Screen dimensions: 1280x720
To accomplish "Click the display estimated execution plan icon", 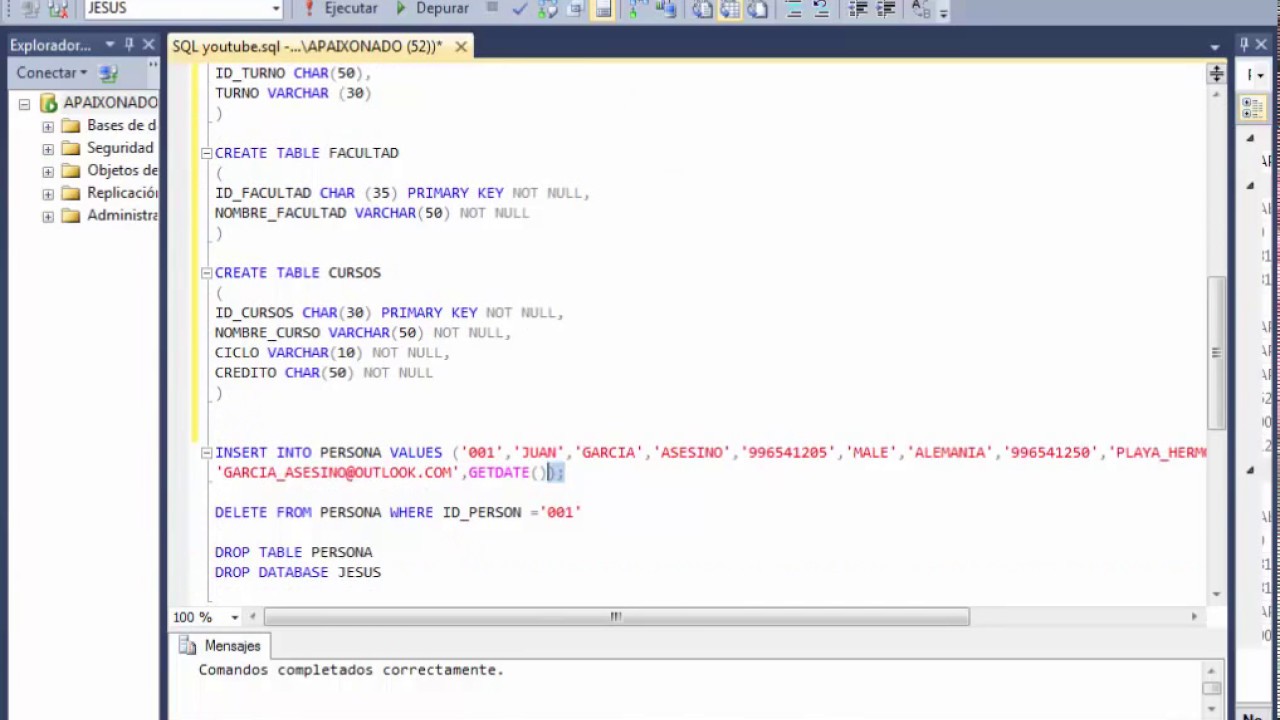I will tap(548, 9).
